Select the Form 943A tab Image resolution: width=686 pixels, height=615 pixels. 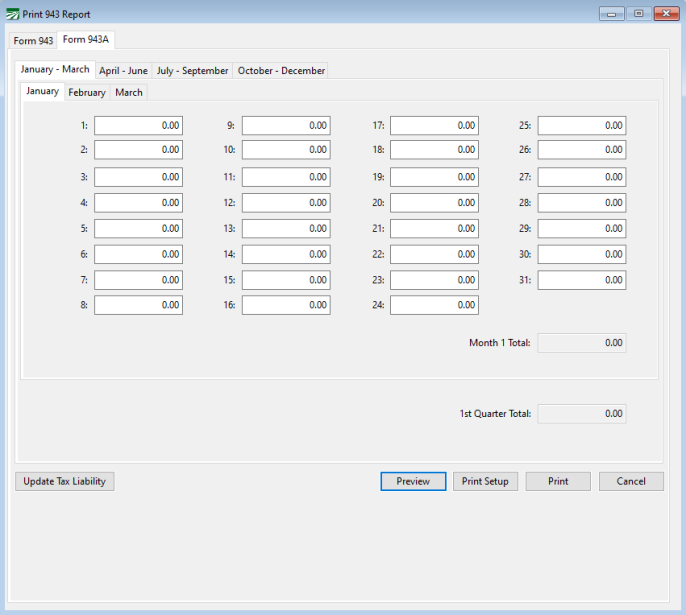[86, 39]
